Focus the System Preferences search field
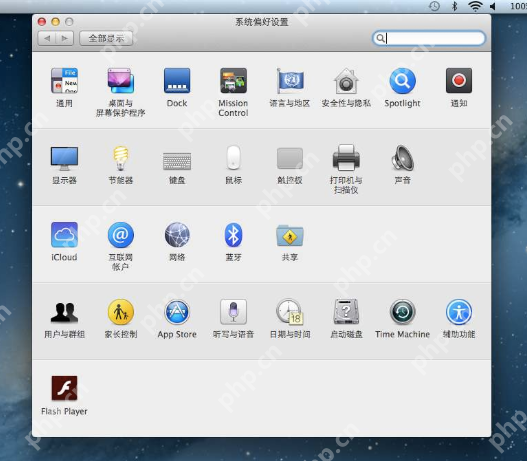Viewport: 527px width, 461px height. click(x=429, y=38)
